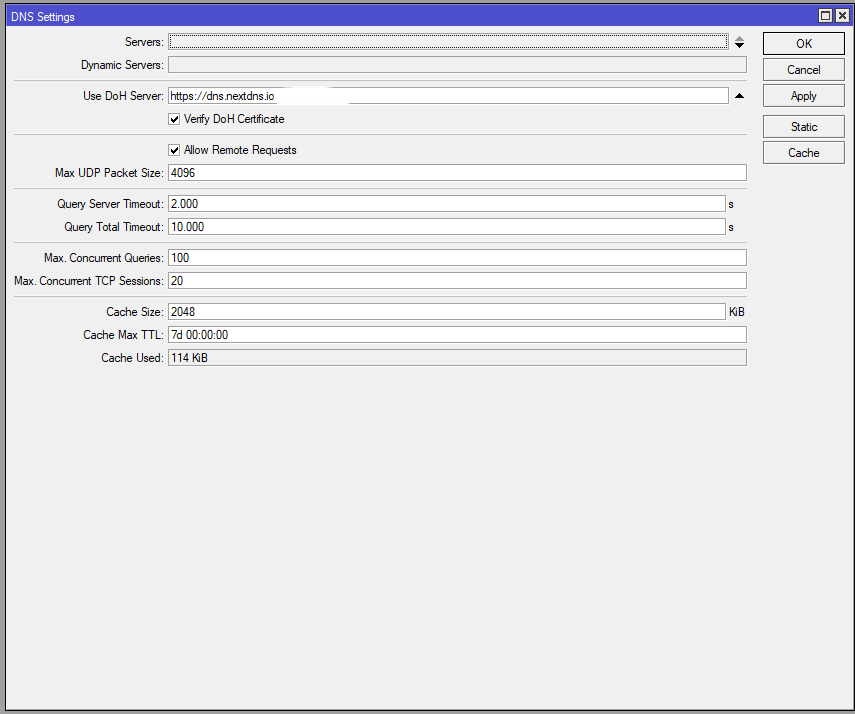Screen dimensions: 855x714
Task: Toggle Verify DoH Certificate checkbox
Action: [174, 119]
